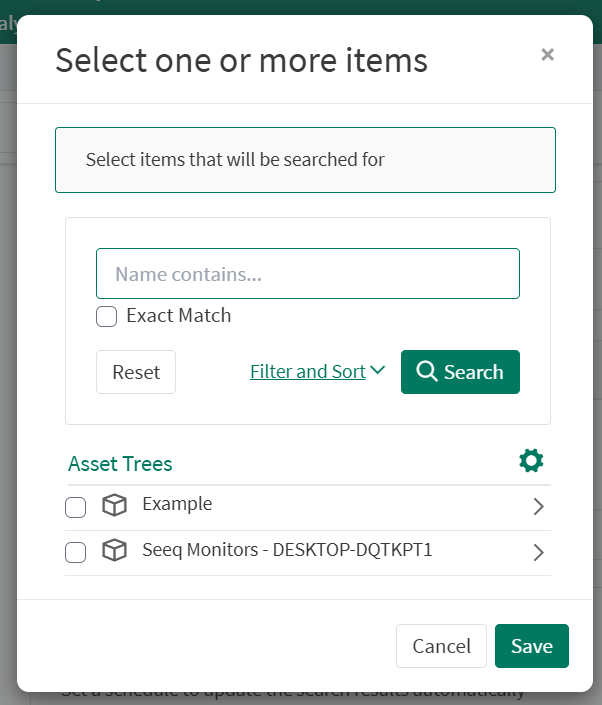Check the Example asset tree checkbox
This screenshot has height=705, width=602.
[x=76, y=508]
